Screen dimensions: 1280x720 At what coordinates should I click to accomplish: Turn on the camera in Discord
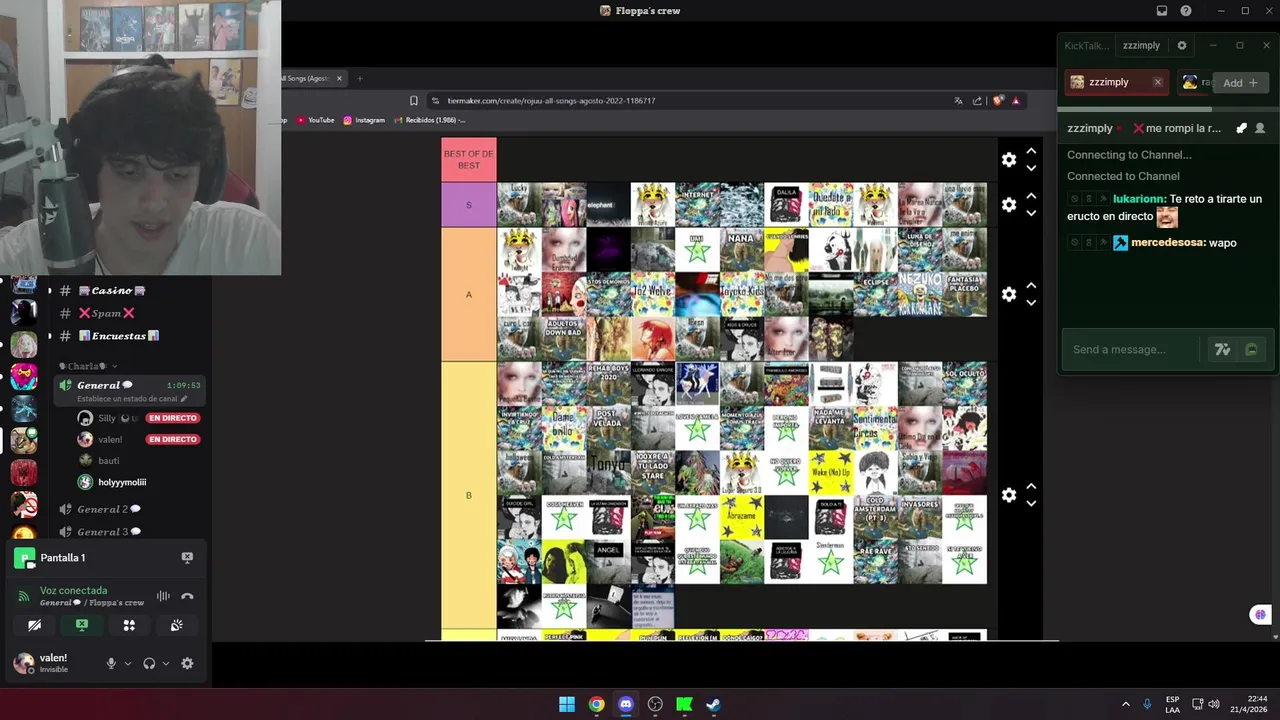pyautogui.click(x=35, y=625)
